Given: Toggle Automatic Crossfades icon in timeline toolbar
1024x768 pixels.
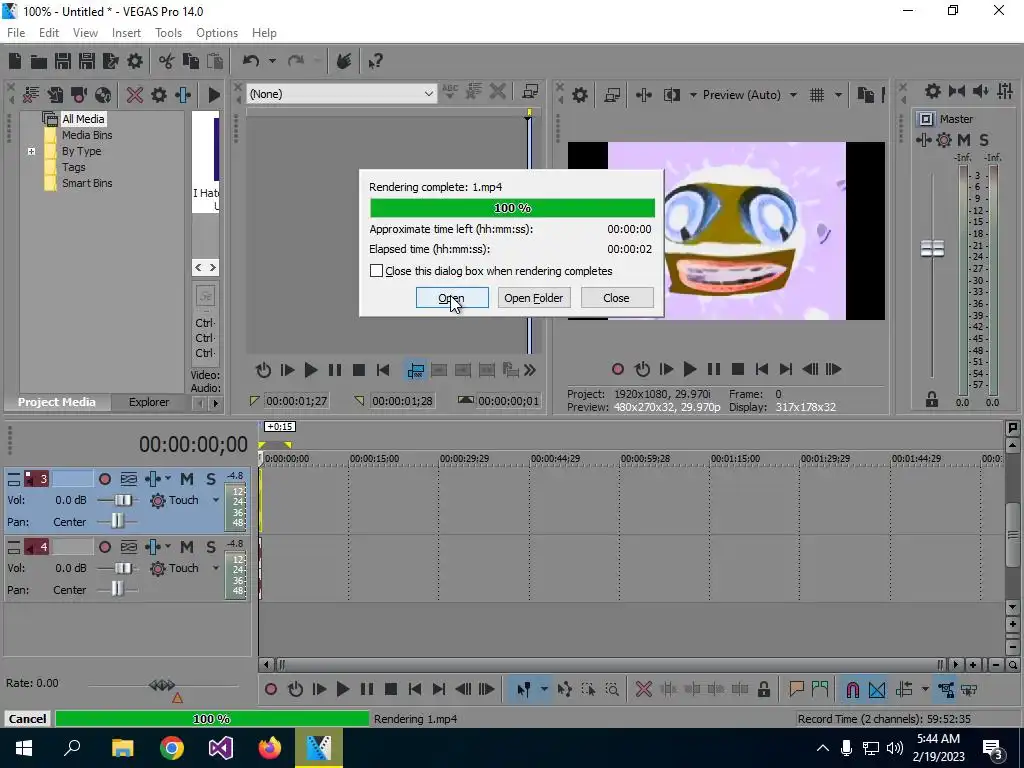Looking at the screenshot, I should pyautogui.click(x=877, y=690).
